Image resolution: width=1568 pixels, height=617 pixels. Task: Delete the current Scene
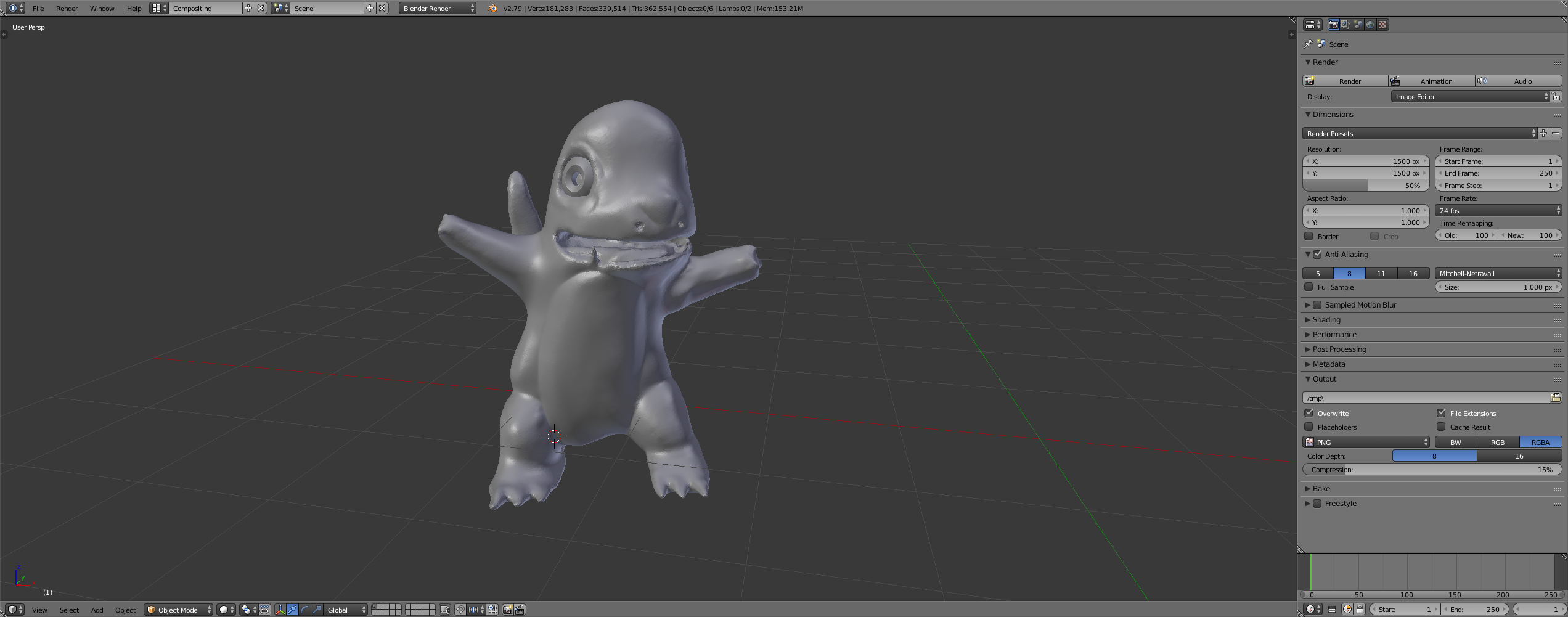pos(382,8)
